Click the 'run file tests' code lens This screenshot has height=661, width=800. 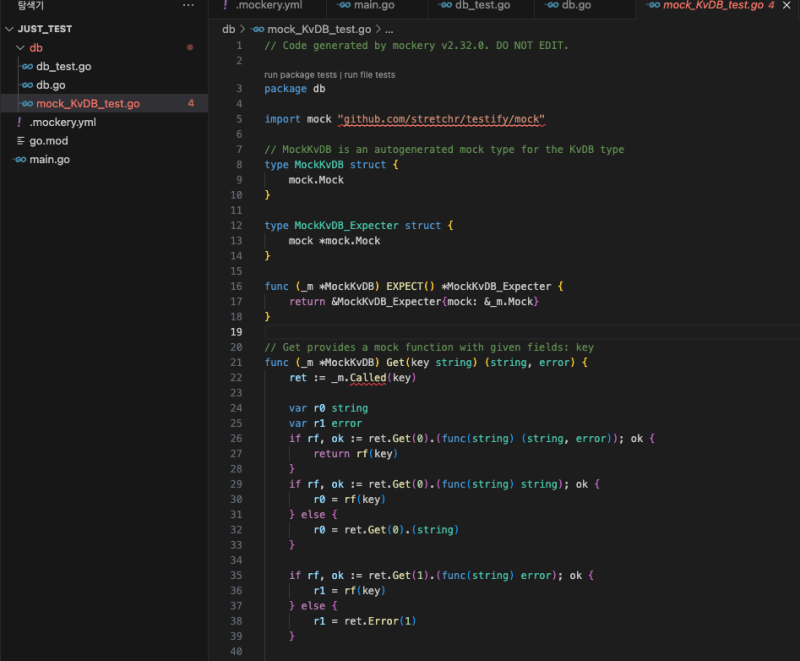pyautogui.click(x=369, y=74)
